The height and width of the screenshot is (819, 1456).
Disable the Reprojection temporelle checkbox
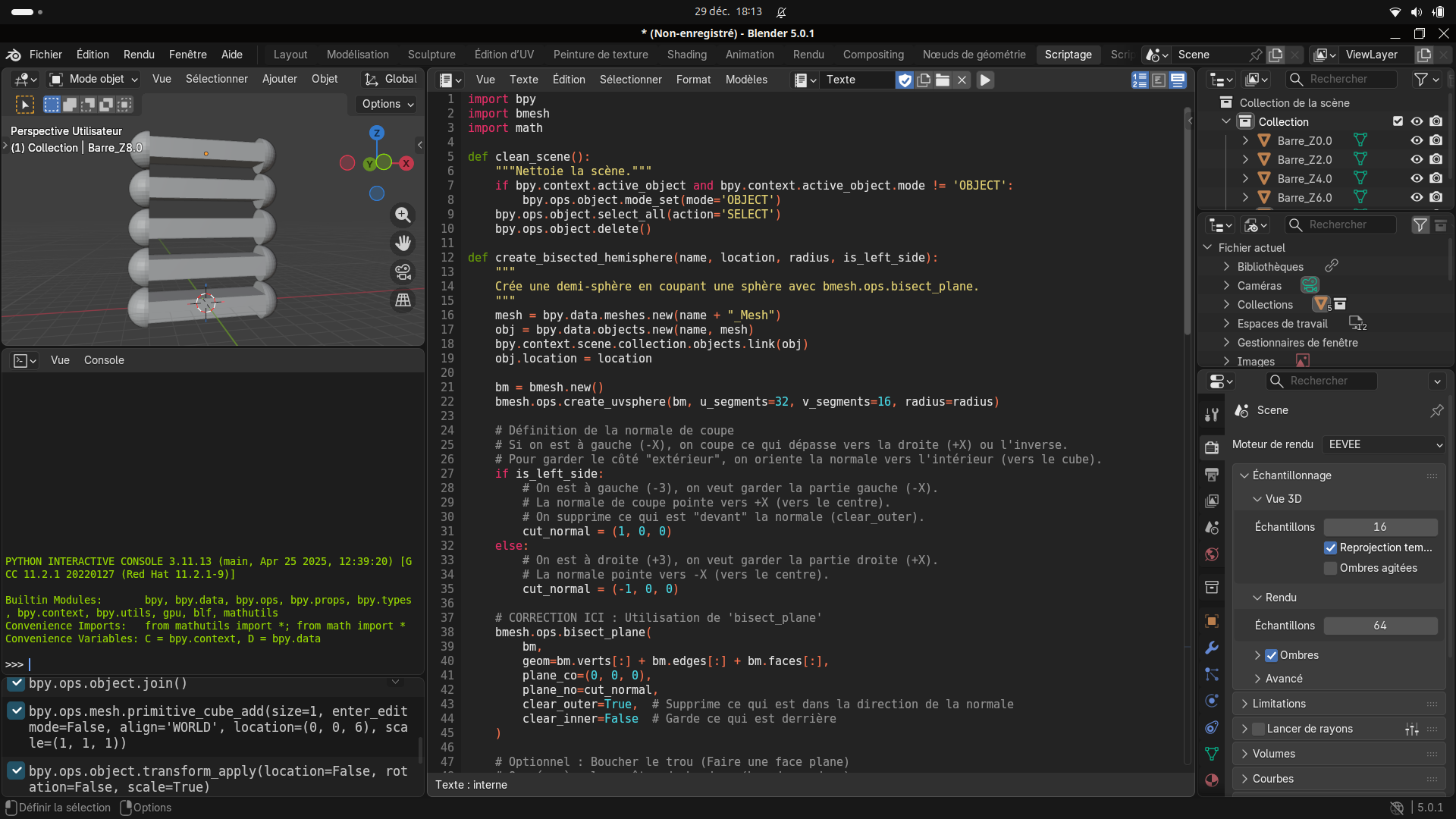[1331, 548]
